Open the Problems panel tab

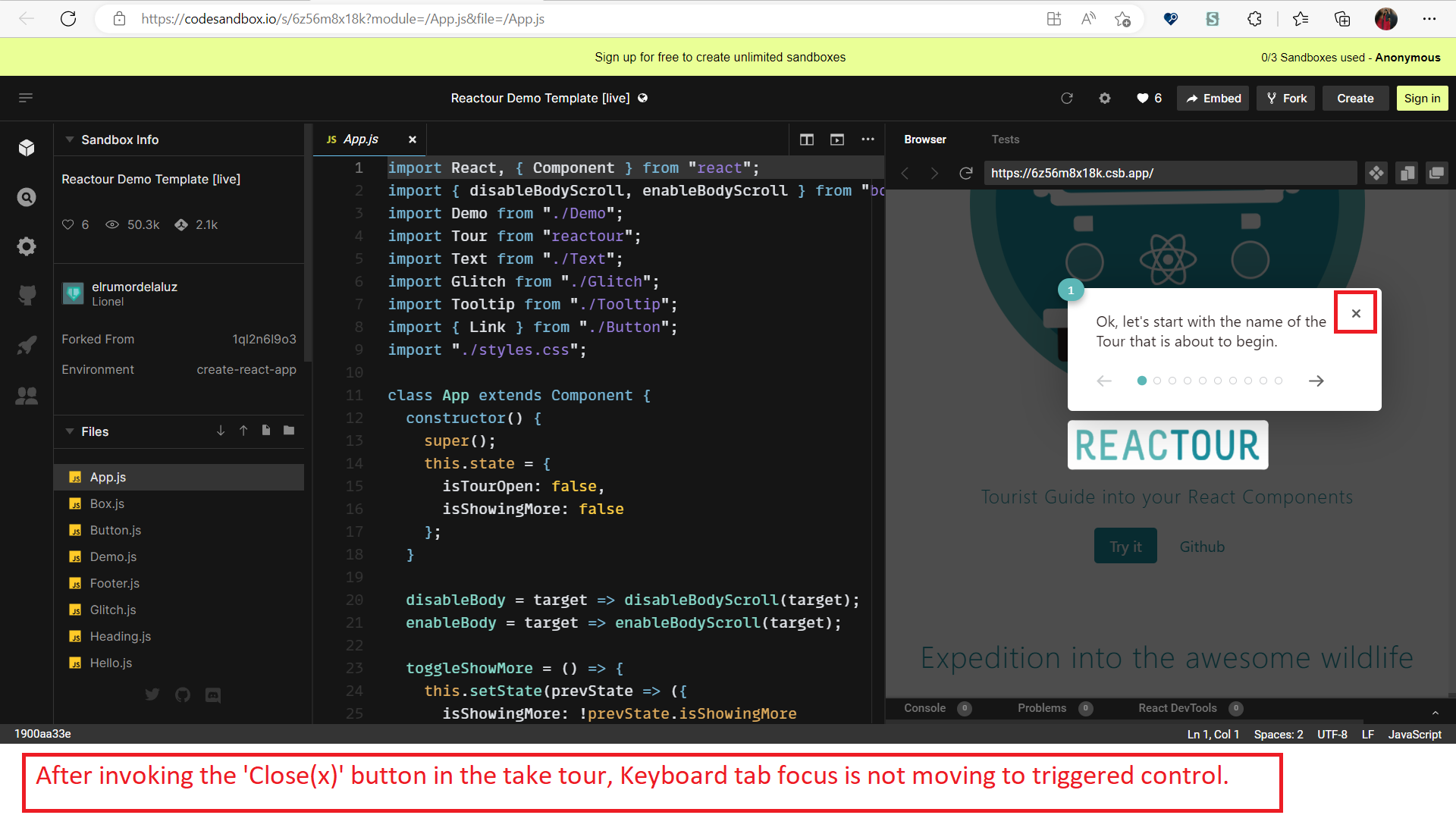pos(1041,708)
